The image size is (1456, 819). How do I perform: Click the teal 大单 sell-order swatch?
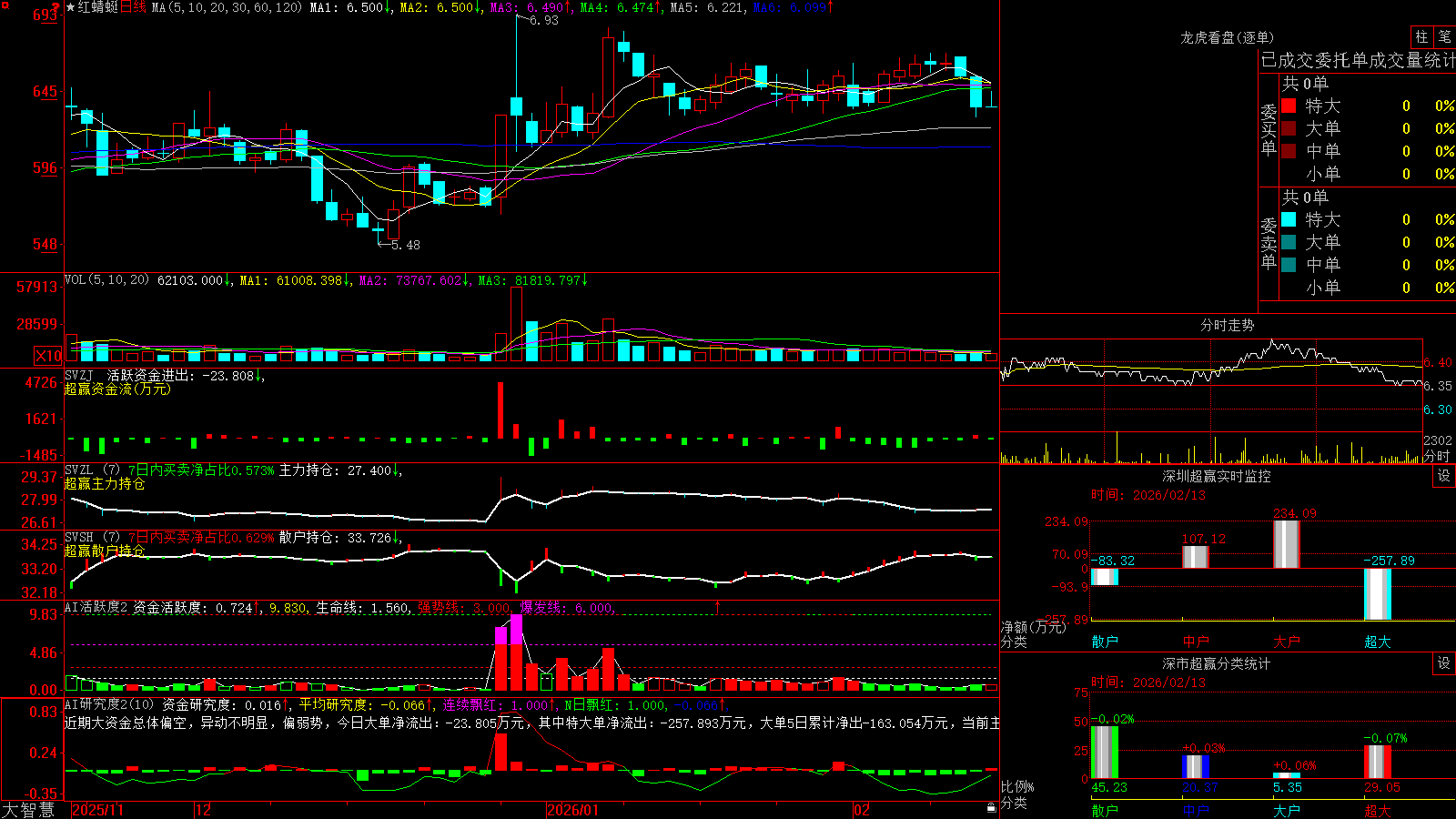point(1289,242)
